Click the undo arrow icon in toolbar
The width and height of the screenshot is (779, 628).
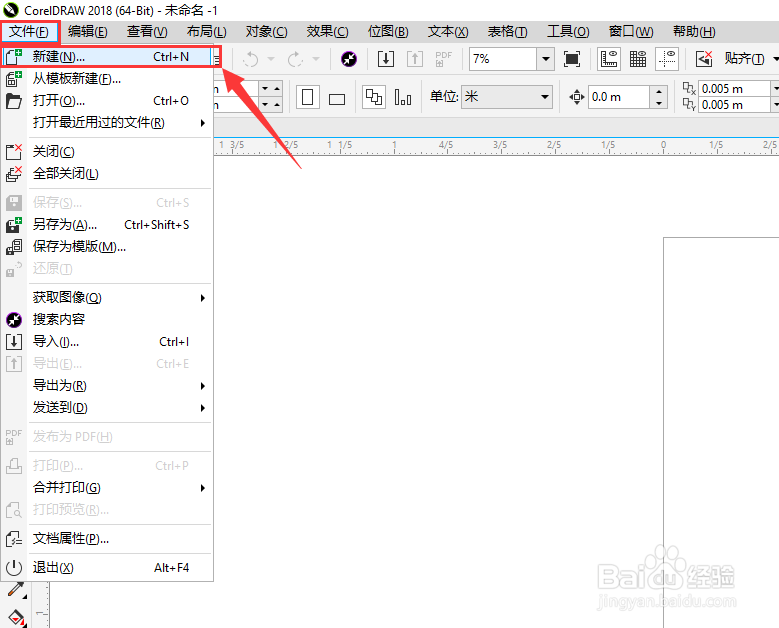(251, 59)
